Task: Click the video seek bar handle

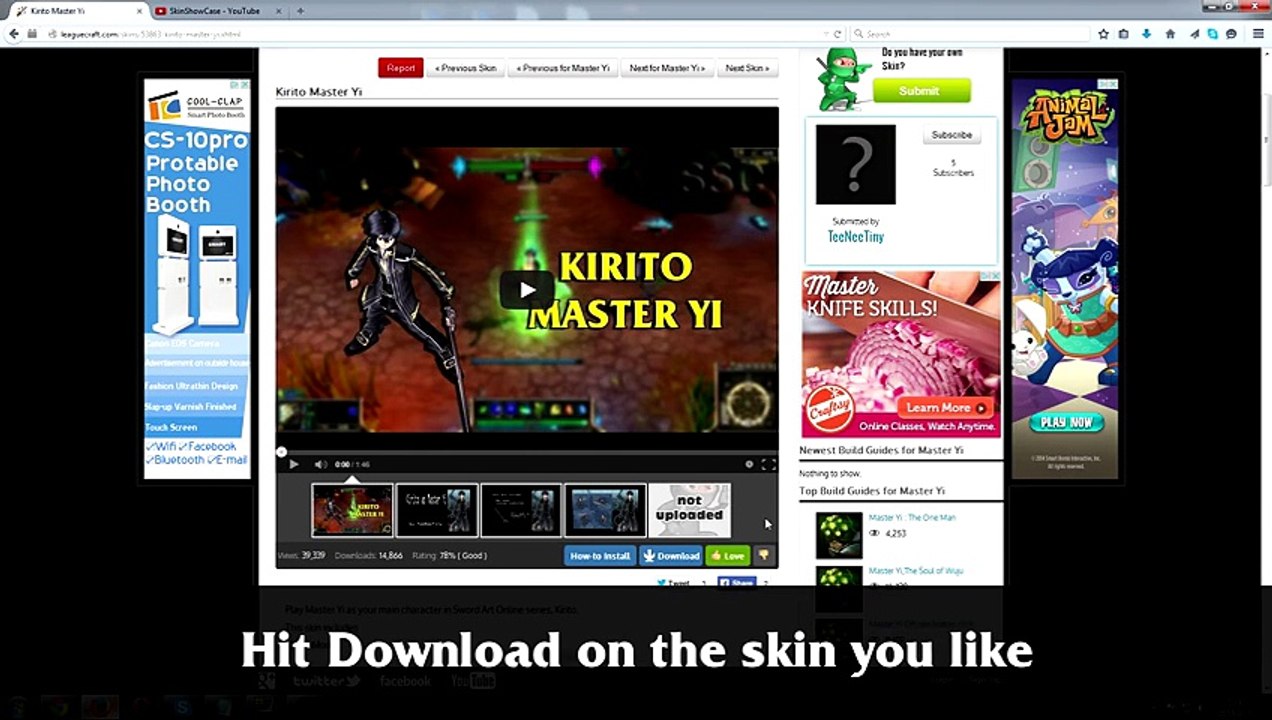Action: [x=282, y=452]
